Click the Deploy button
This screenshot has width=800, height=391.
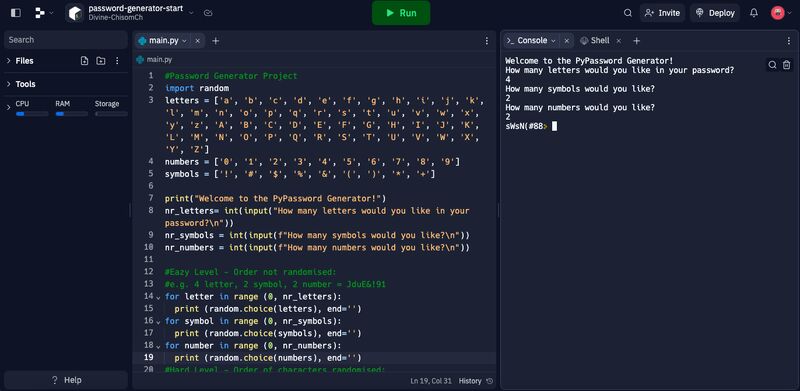(715, 13)
